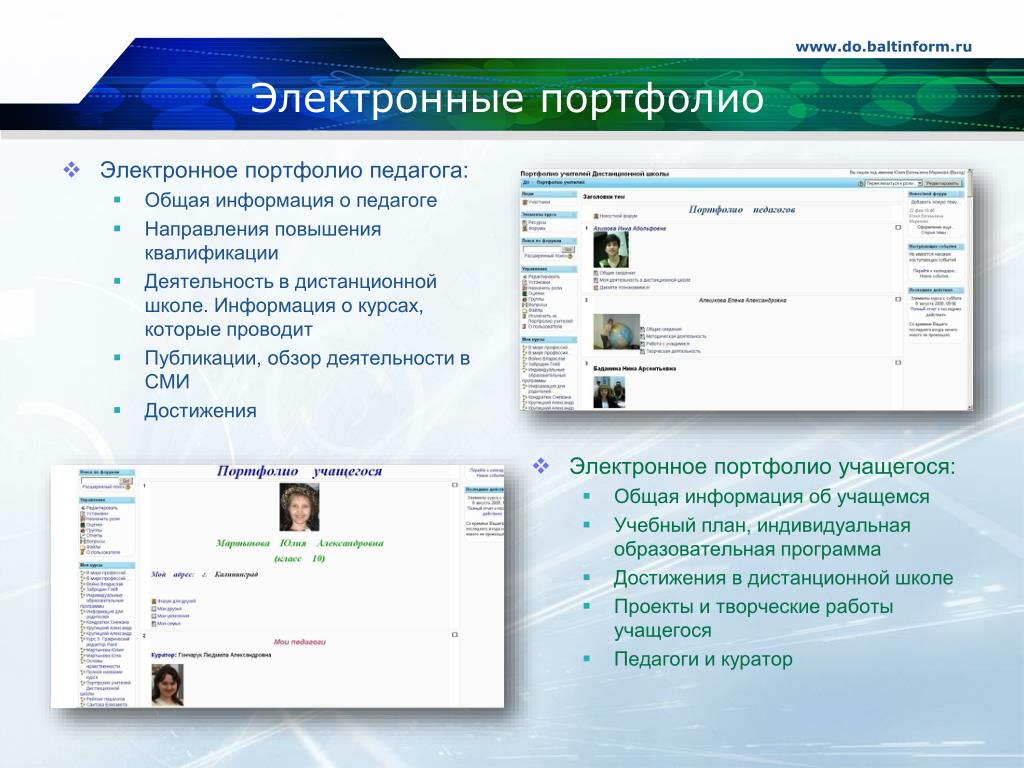Image resolution: width=1024 pixels, height=768 pixels.
Task: Collapse Последние действия block in teachers portfolio
Action: (961, 290)
